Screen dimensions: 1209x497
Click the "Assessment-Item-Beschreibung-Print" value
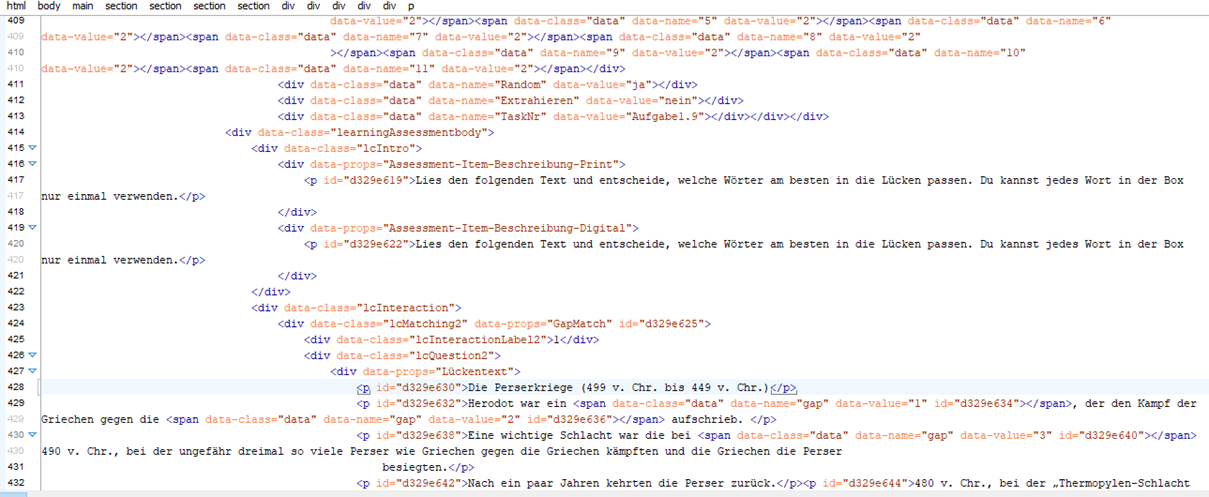pyautogui.click(x=500, y=164)
